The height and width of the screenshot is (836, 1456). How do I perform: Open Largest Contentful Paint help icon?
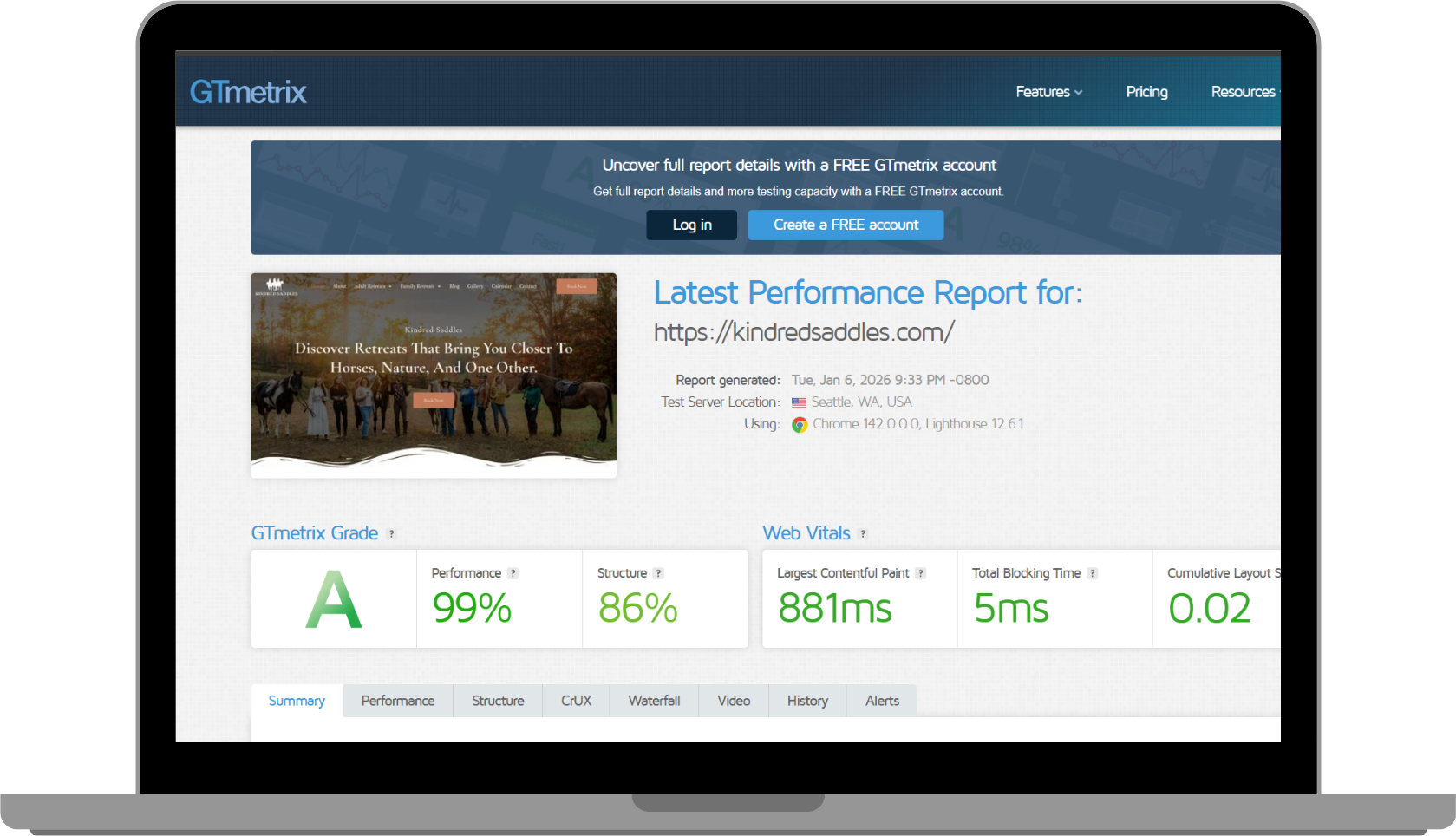[x=921, y=573]
